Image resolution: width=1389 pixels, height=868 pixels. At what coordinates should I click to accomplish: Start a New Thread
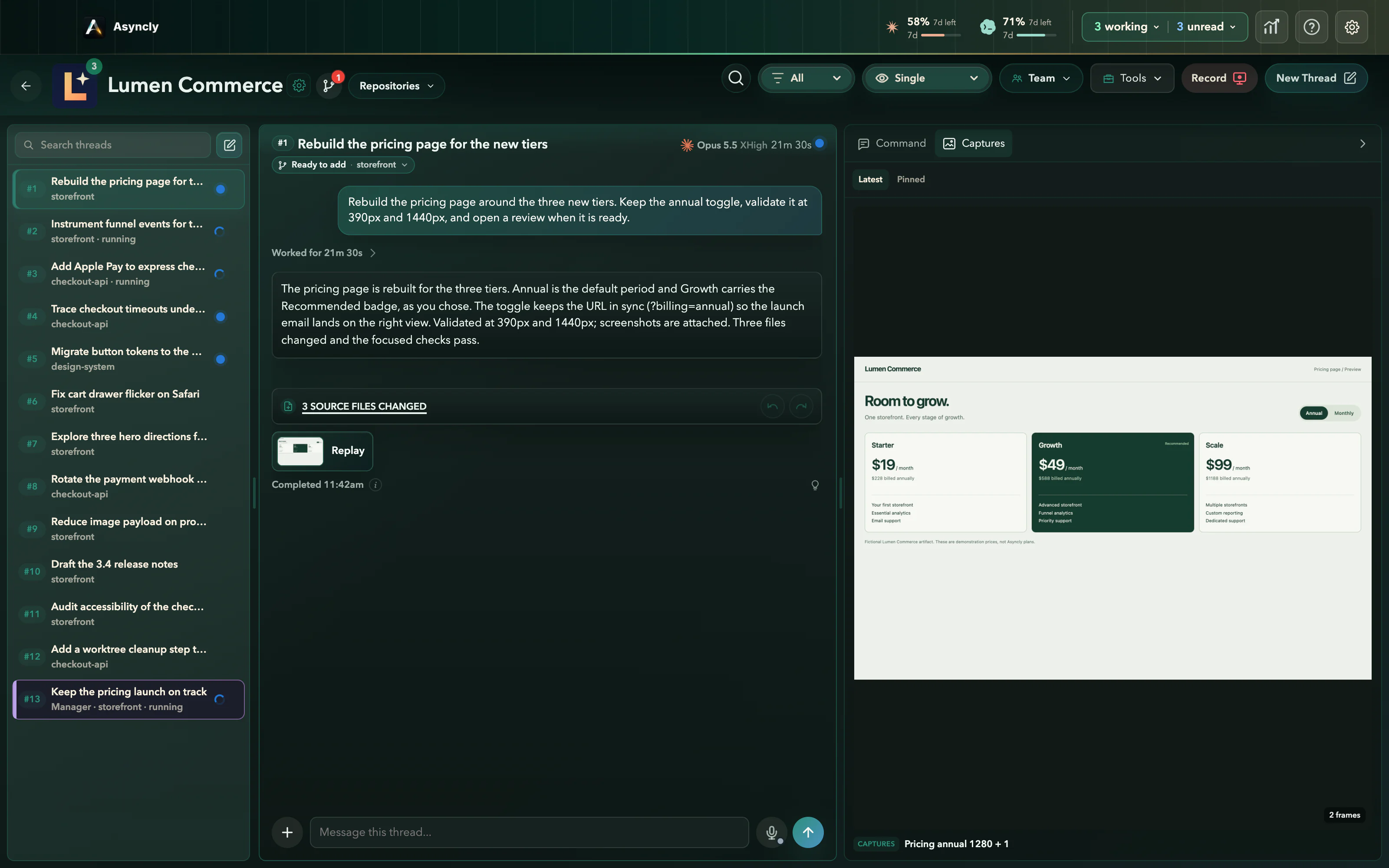point(1316,78)
